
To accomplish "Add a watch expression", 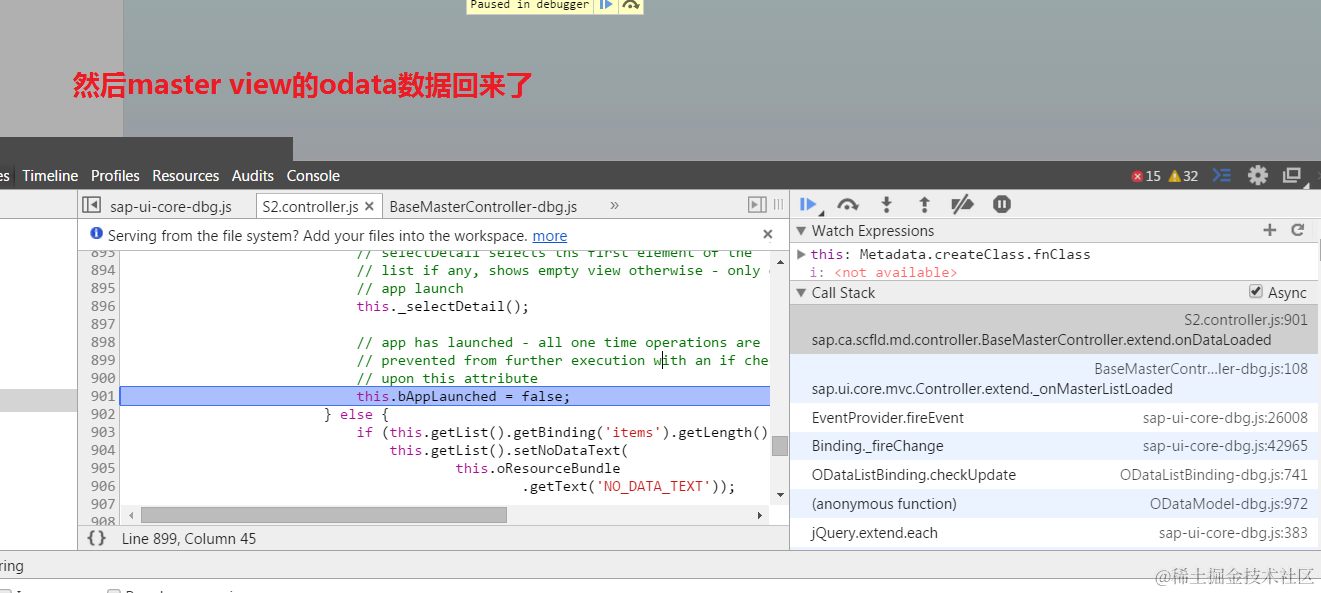I will pyautogui.click(x=1270, y=230).
